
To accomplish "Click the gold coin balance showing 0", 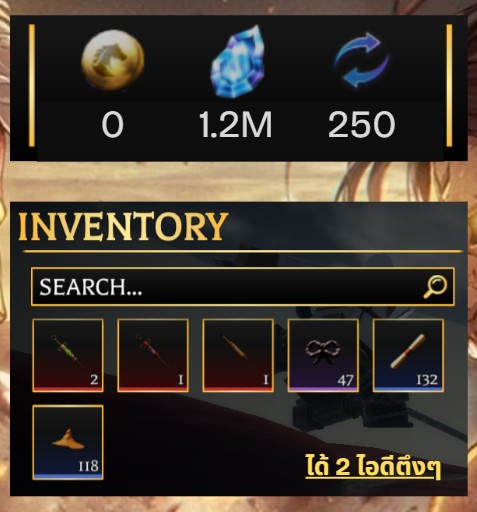I will coord(113,125).
